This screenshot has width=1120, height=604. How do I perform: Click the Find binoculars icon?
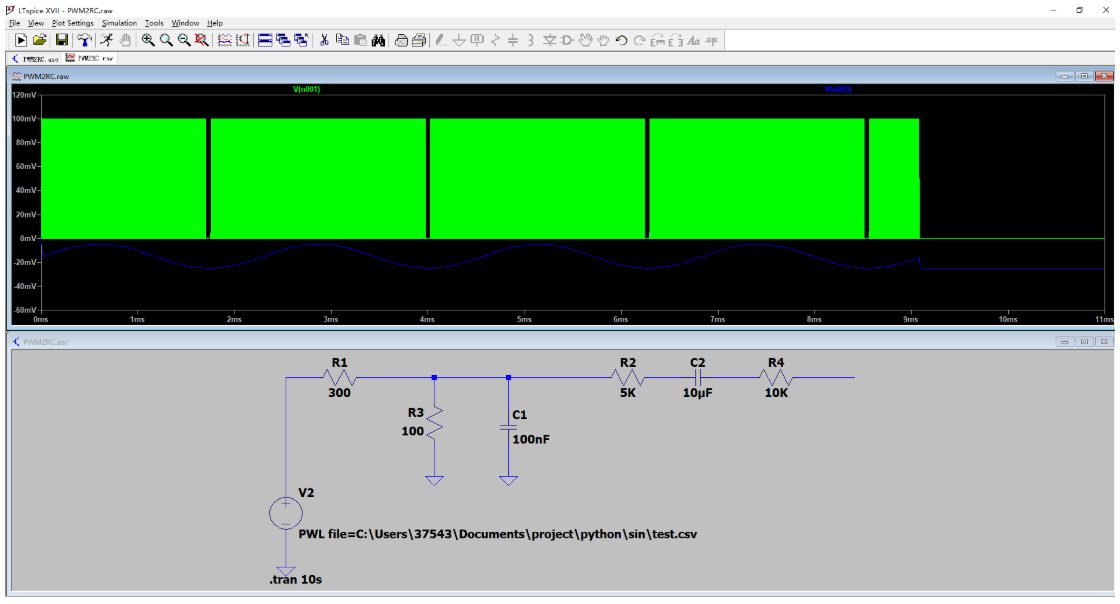point(378,40)
